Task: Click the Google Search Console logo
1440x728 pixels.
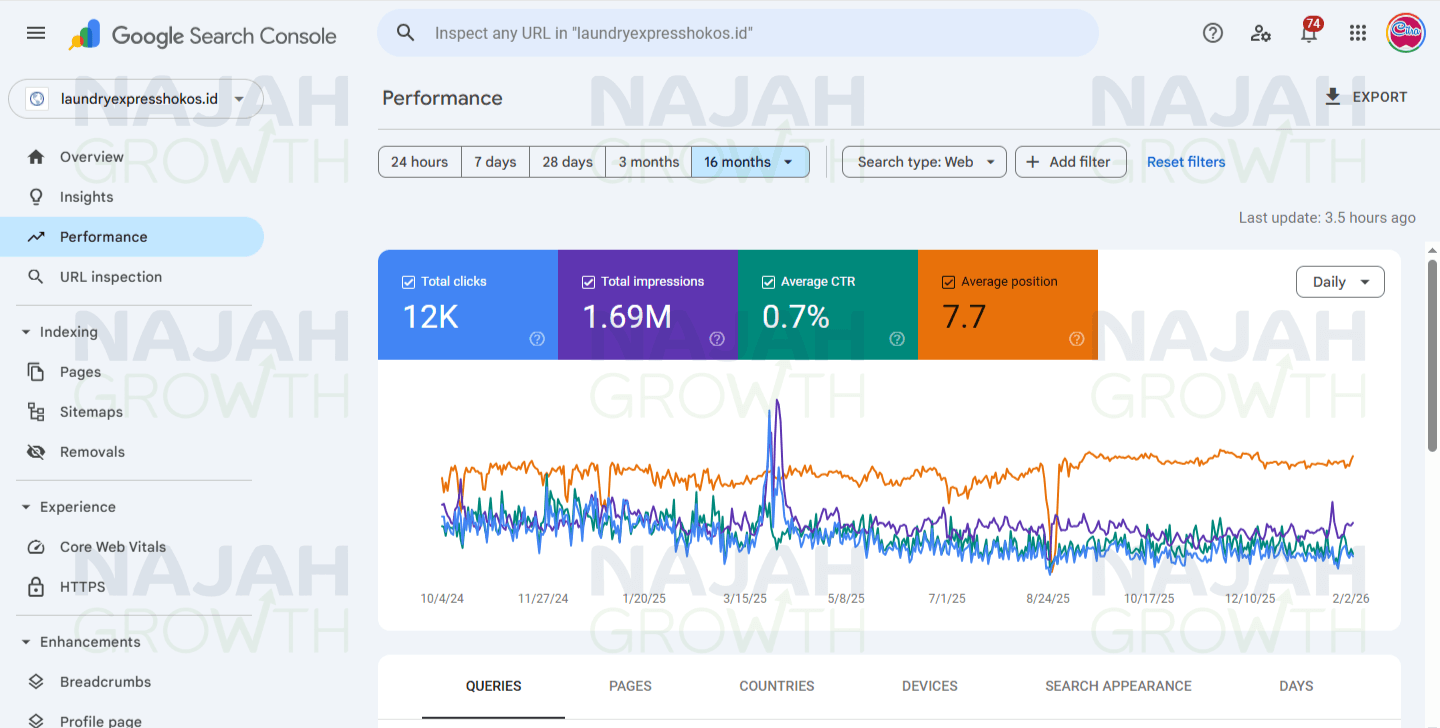Action: point(203,35)
